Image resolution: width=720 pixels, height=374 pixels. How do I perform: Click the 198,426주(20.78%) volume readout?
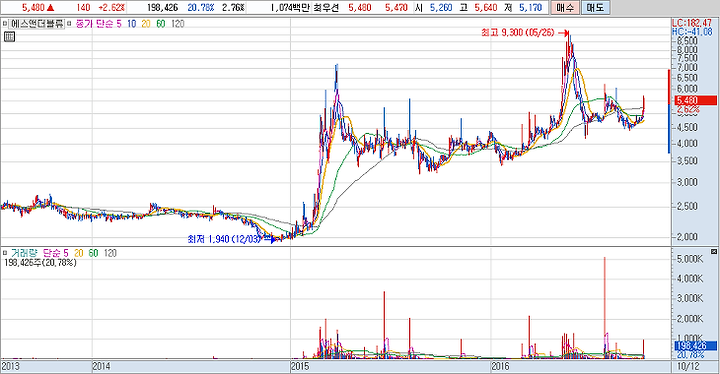click(x=40, y=263)
